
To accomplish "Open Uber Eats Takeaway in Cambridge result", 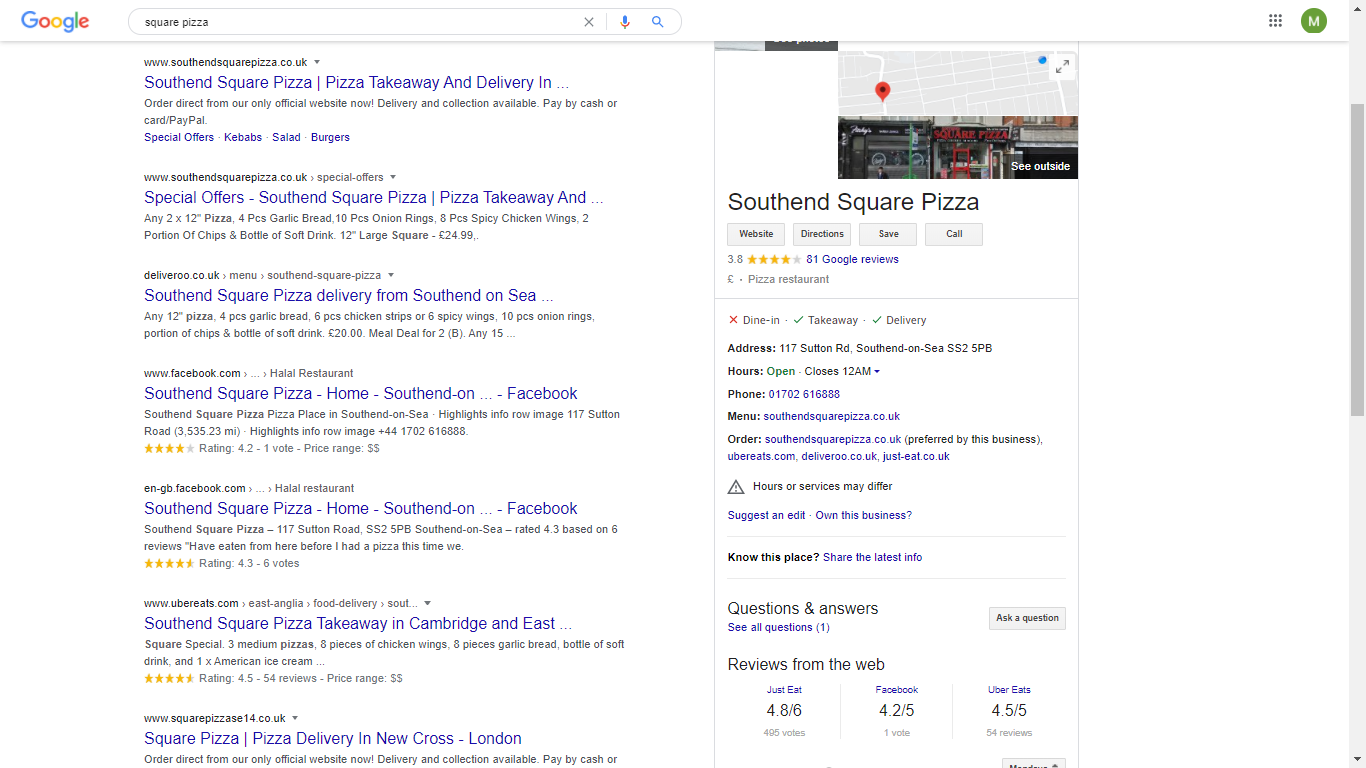I will pos(358,624).
